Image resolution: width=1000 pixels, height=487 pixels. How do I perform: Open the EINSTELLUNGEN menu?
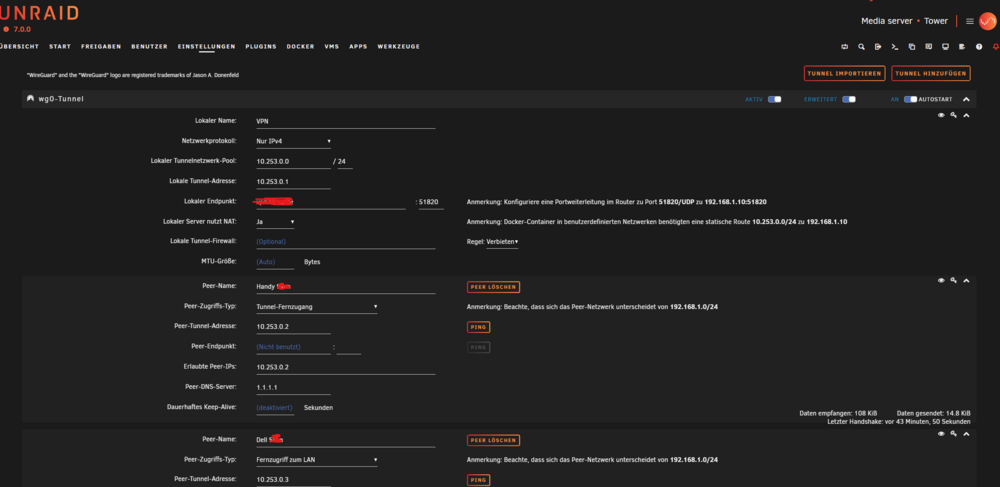pyautogui.click(x=206, y=47)
